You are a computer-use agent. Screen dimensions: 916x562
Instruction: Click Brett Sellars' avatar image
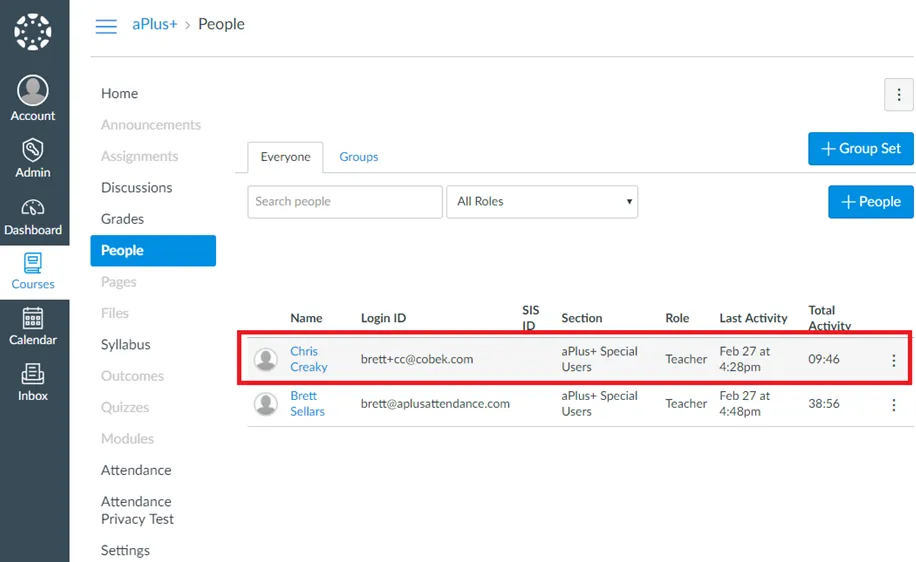tap(266, 404)
